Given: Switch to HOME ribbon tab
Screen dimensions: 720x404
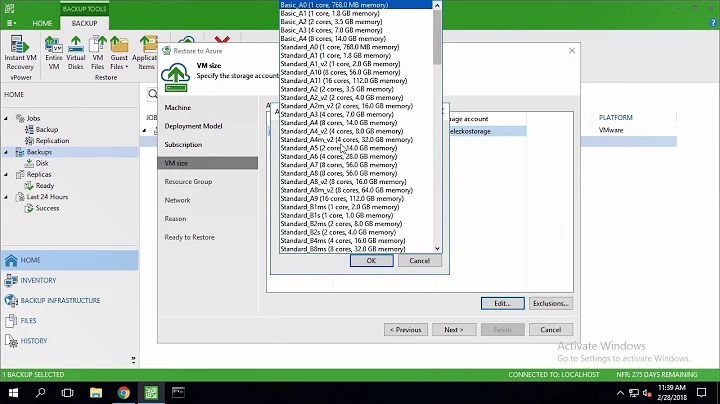Looking at the screenshot, I should [x=42, y=23].
